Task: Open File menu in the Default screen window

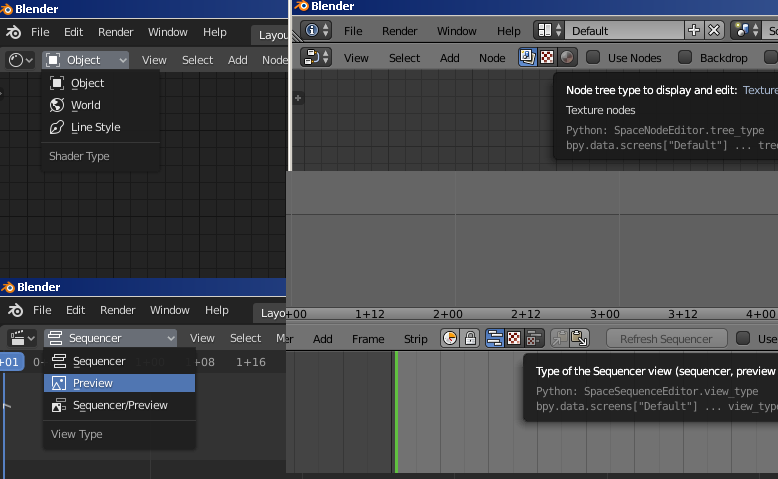Action: tap(353, 31)
